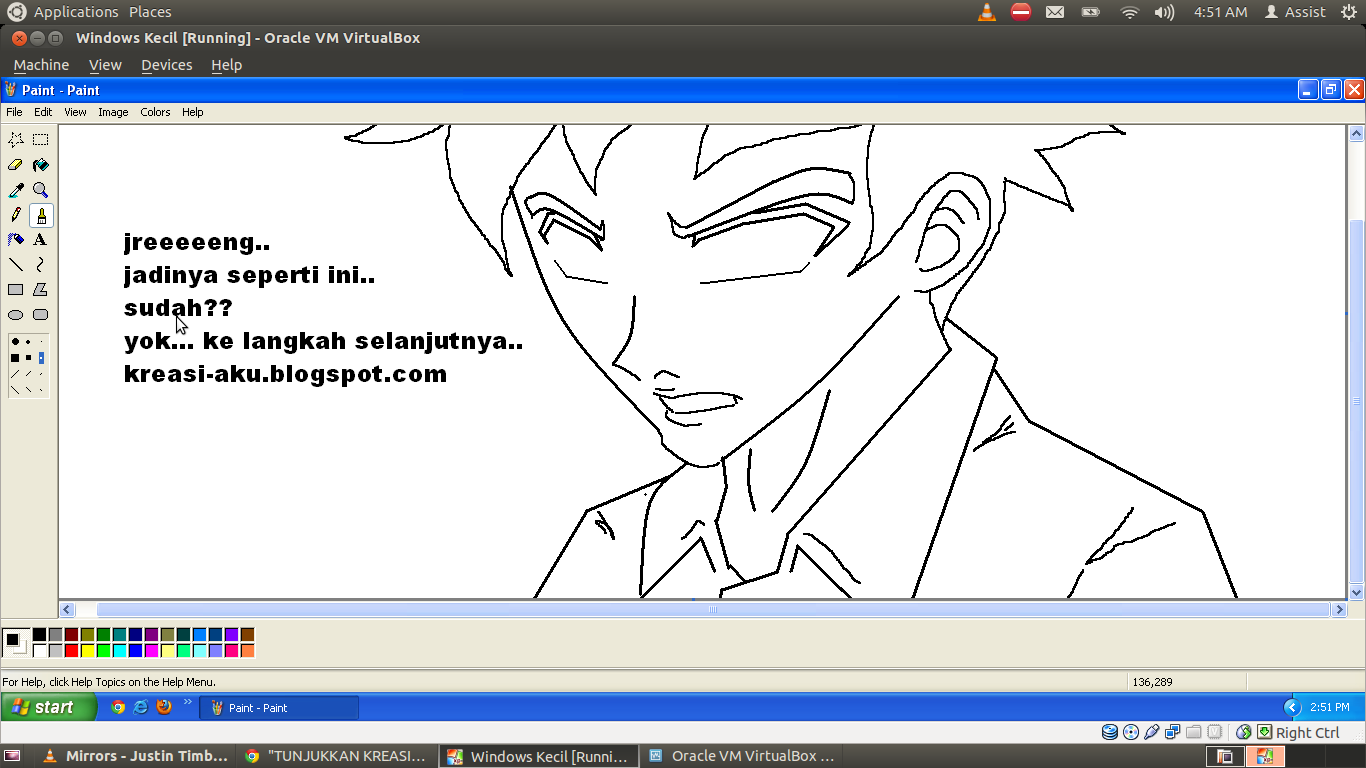Screen dimensions: 1366x768
Task: Pick the dark brown color swatch
Action: point(247,635)
